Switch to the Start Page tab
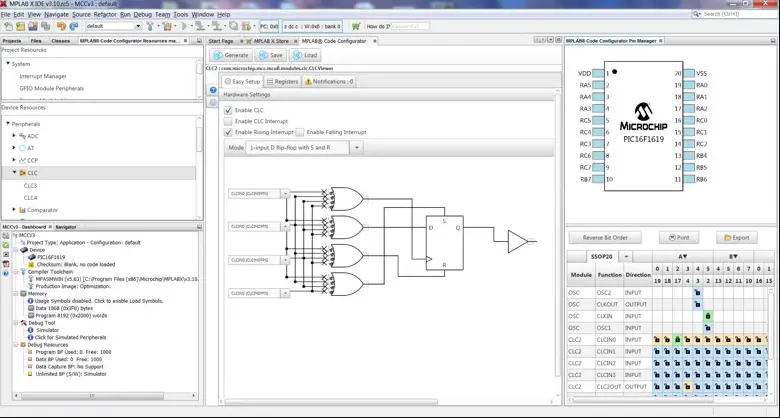Viewport: 780px width, 418px height. pyautogui.click(x=220, y=41)
